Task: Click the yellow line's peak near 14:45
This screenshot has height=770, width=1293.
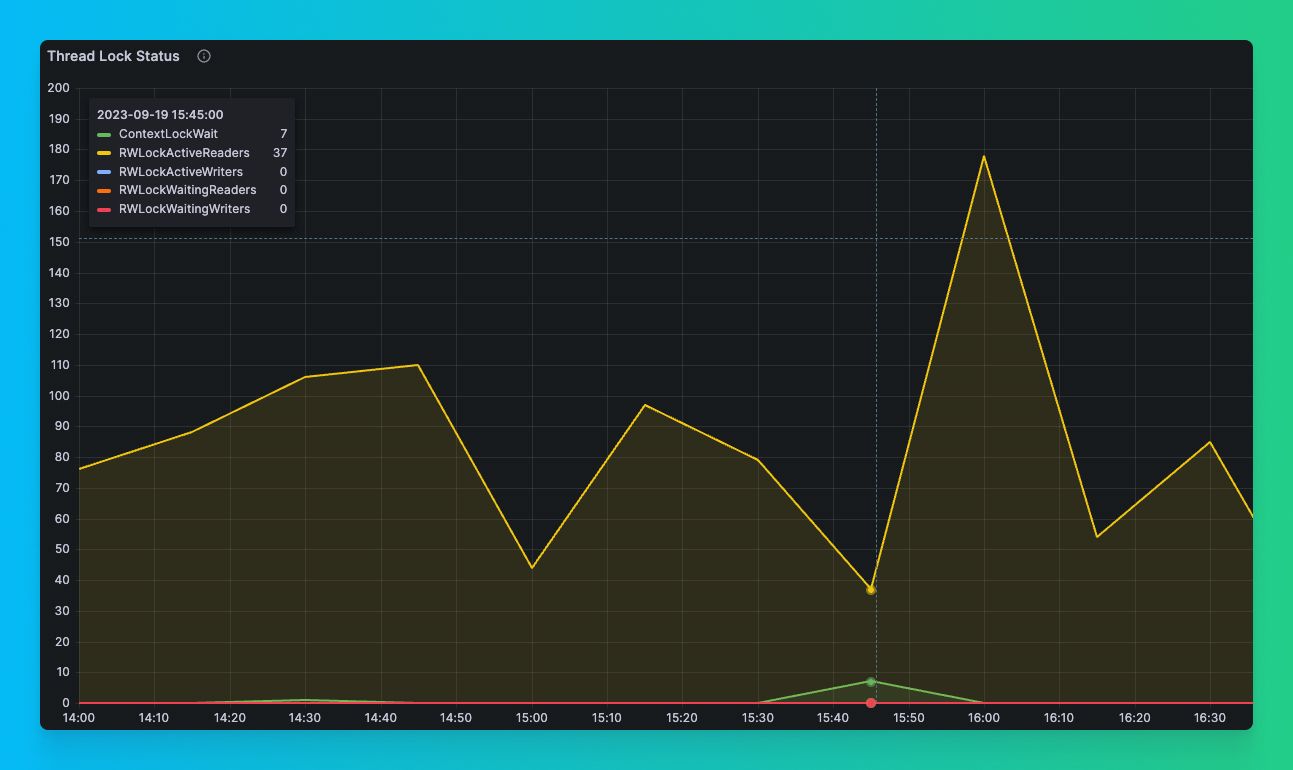Action: click(418, 365)
